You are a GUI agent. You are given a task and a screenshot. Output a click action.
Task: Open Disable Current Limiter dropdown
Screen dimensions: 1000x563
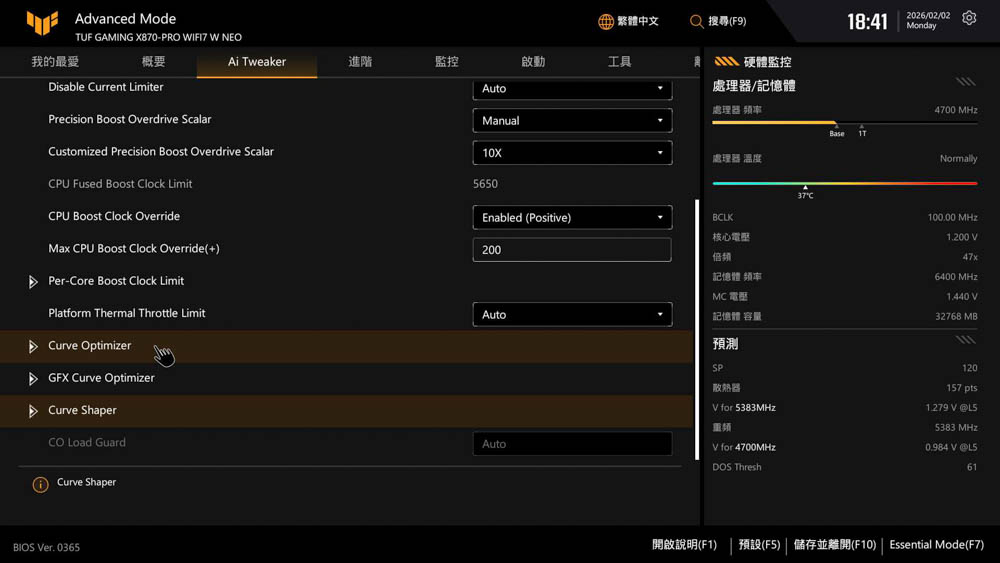(571, 89)
